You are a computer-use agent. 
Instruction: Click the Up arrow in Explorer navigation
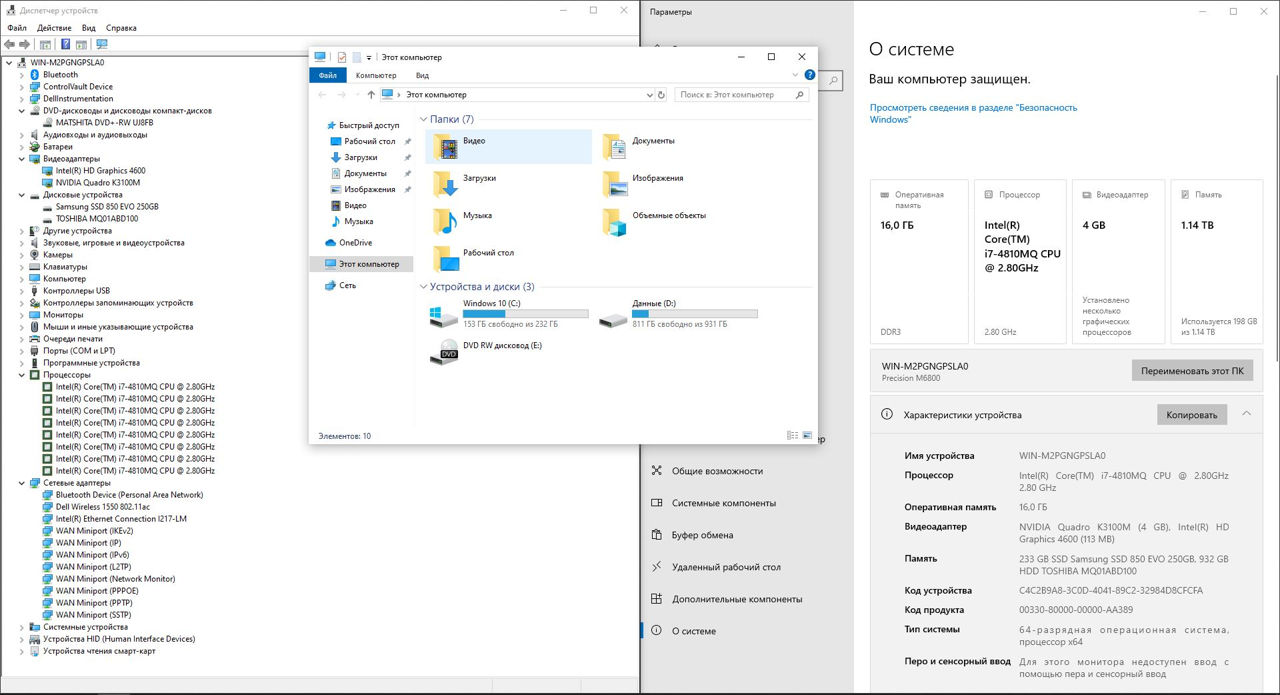(x=371, y=95)
